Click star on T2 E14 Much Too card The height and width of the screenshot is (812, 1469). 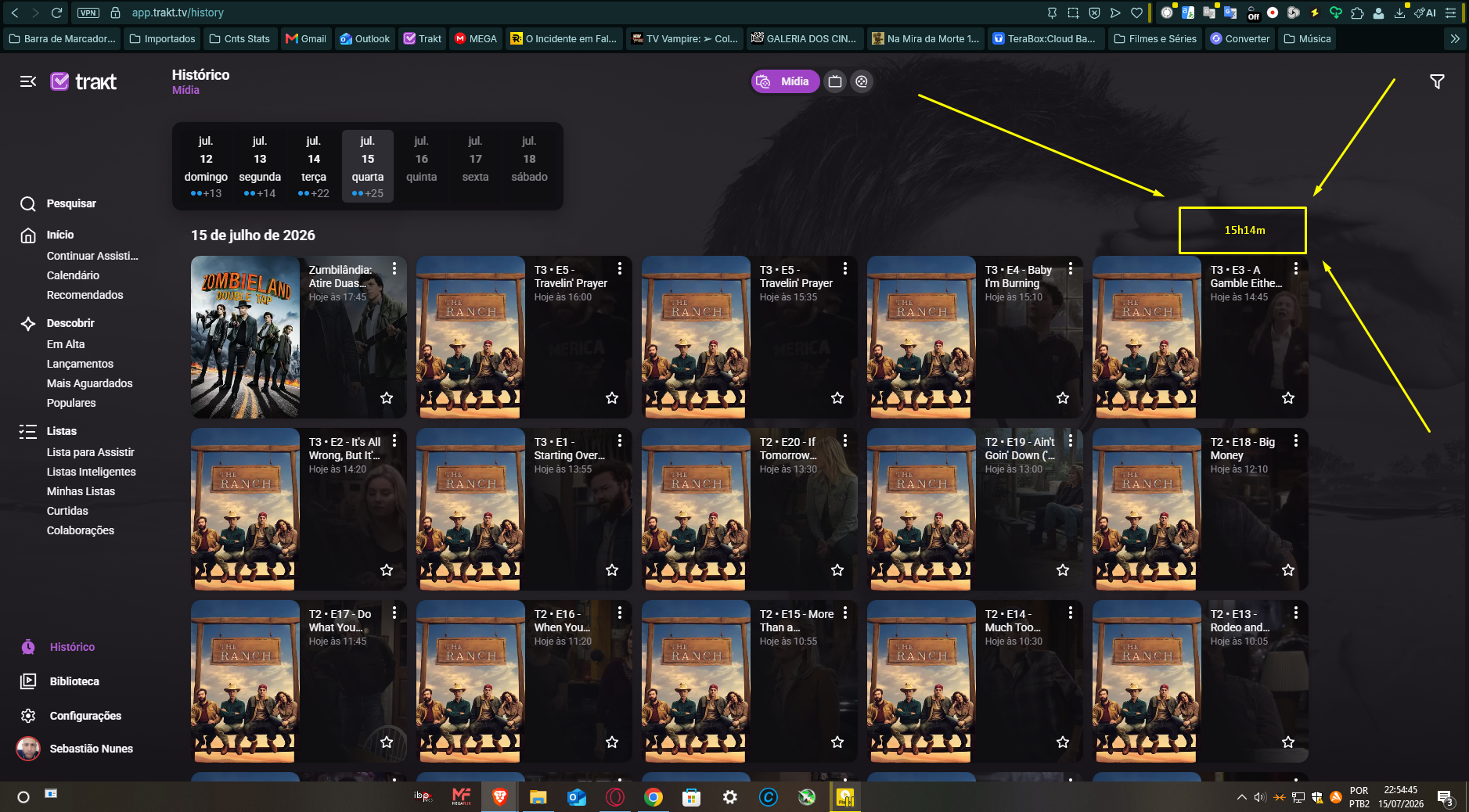click(x=1063, y=742)
